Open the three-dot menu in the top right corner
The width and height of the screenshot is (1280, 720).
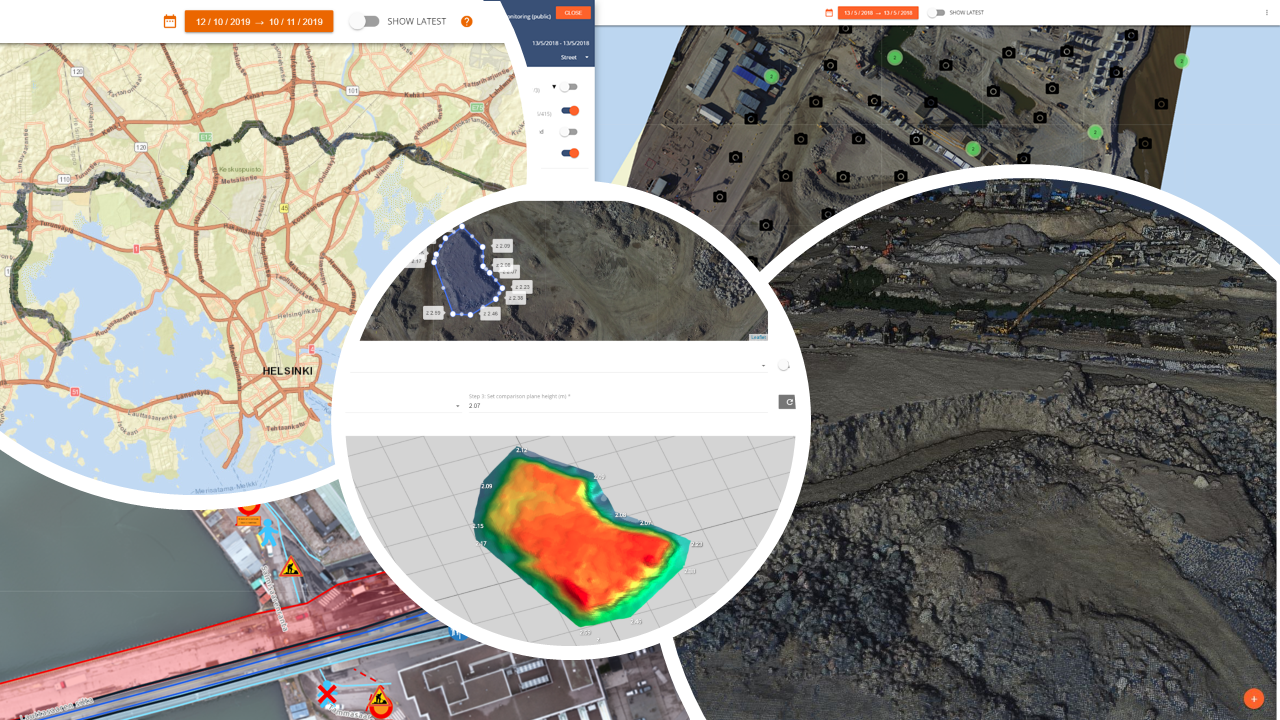[x=1266, y=13]
